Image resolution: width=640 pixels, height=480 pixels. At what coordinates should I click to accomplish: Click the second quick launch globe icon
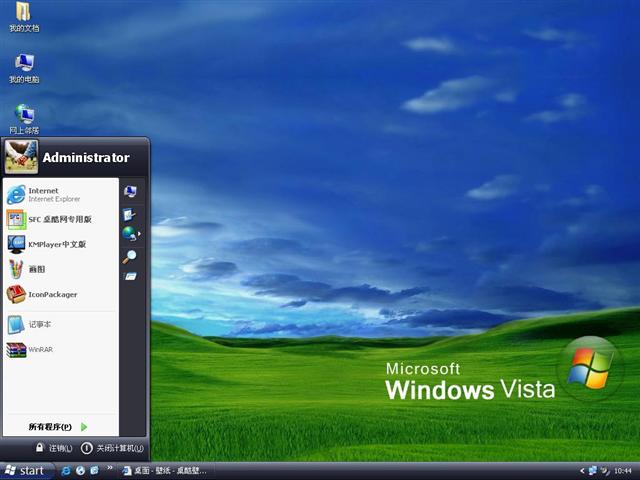[80, 471]
